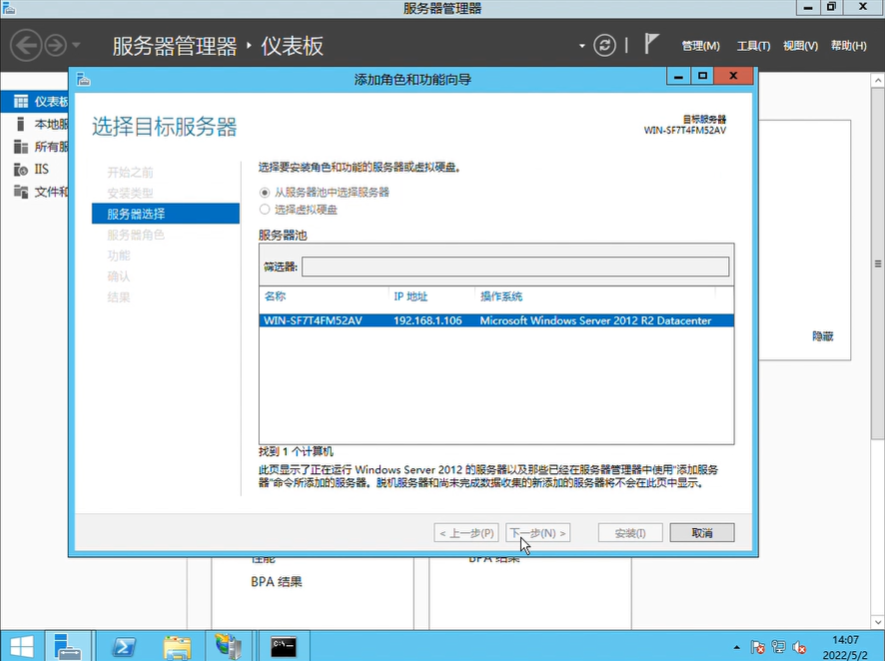Select 选择虚拟硬盘 radio option
The image size is (885, 661).
coord(265,209)
